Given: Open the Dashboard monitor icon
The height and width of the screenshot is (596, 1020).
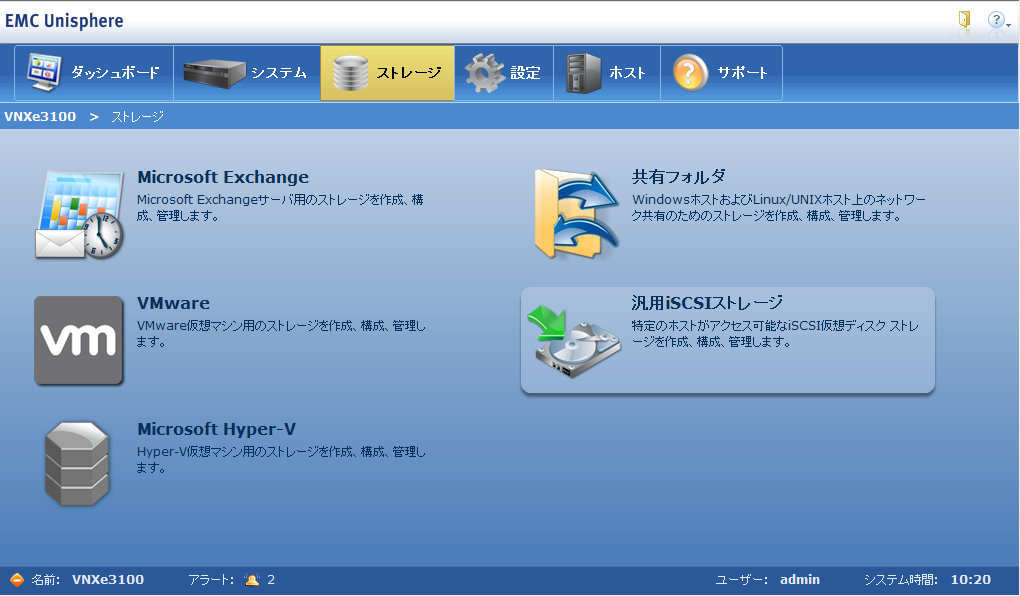Looking at the screenshot, I should (44, 73).
